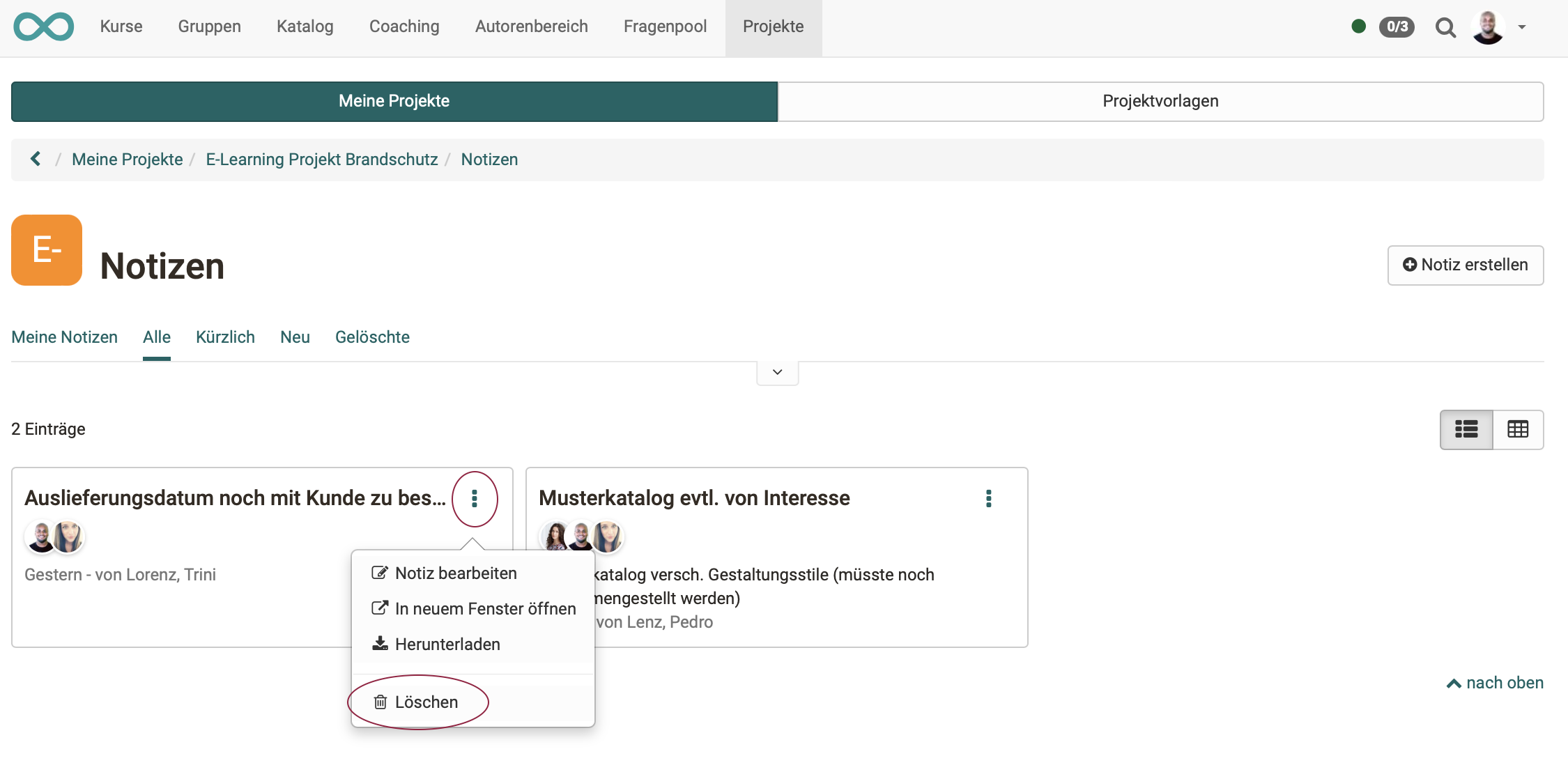
Task: Click the plus icon on Notiz erstellen
Action: pos(1410,265)
